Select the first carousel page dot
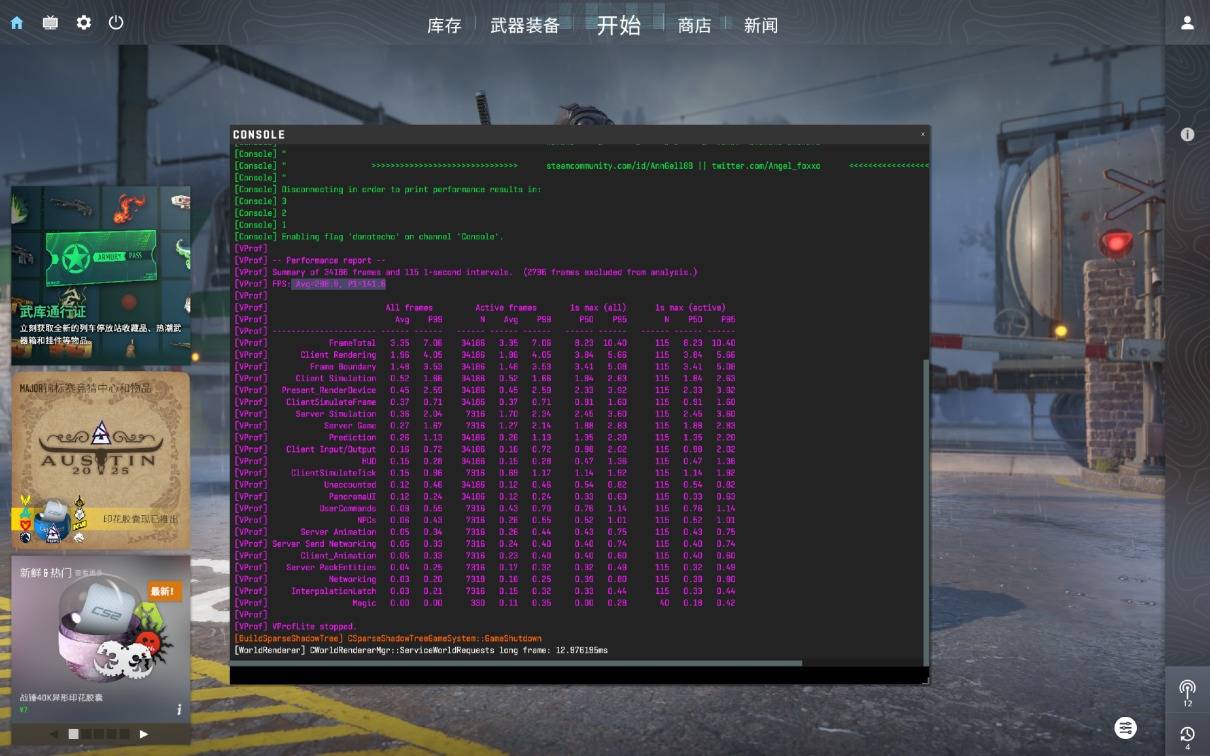This screenshot has width=1210, height=756. (x=73, y=734)
